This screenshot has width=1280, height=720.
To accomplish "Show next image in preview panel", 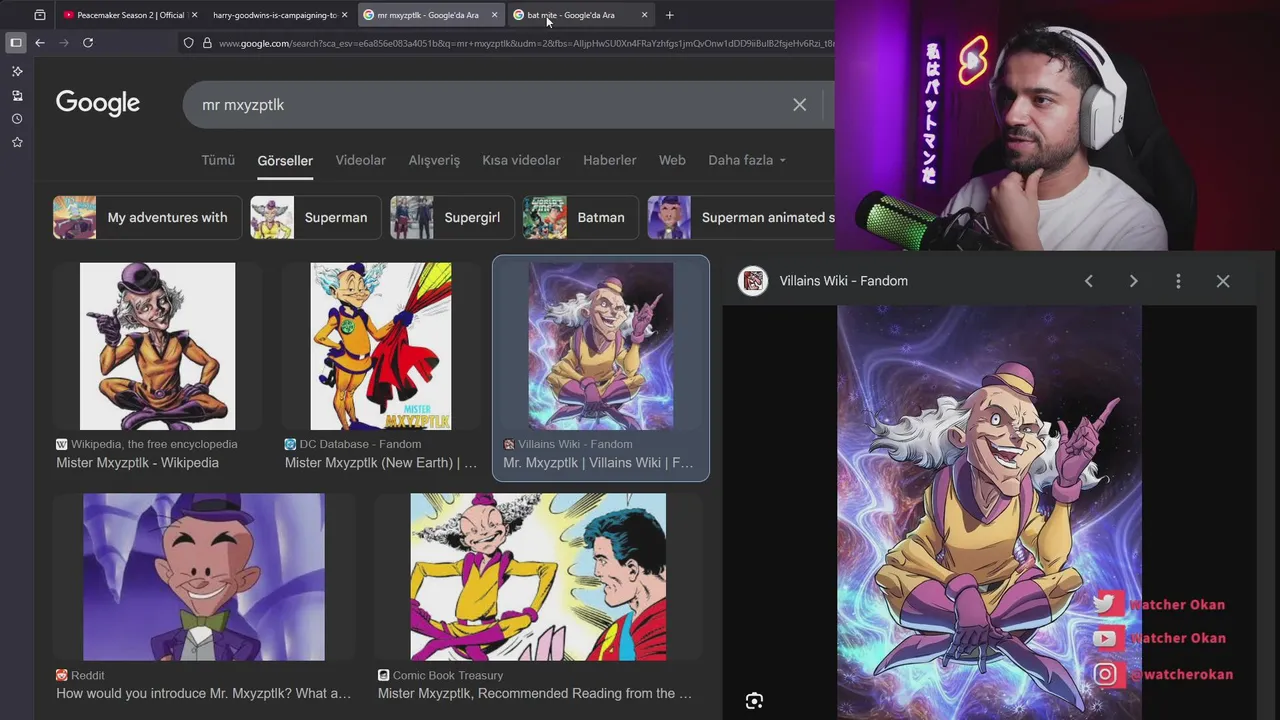I will click(1133, 281).
